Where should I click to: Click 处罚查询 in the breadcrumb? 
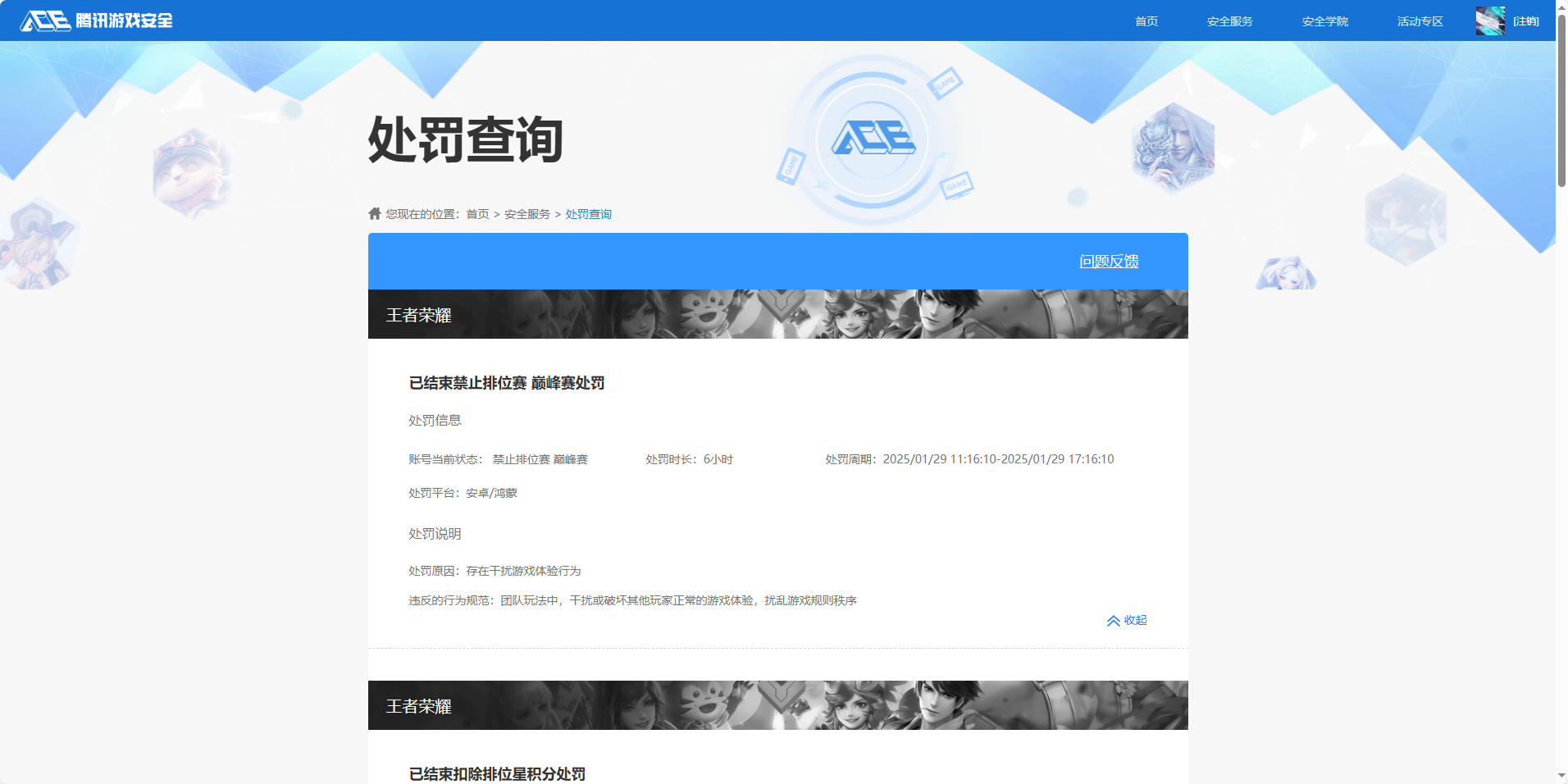pyautogui.click(x=588, y=214)
